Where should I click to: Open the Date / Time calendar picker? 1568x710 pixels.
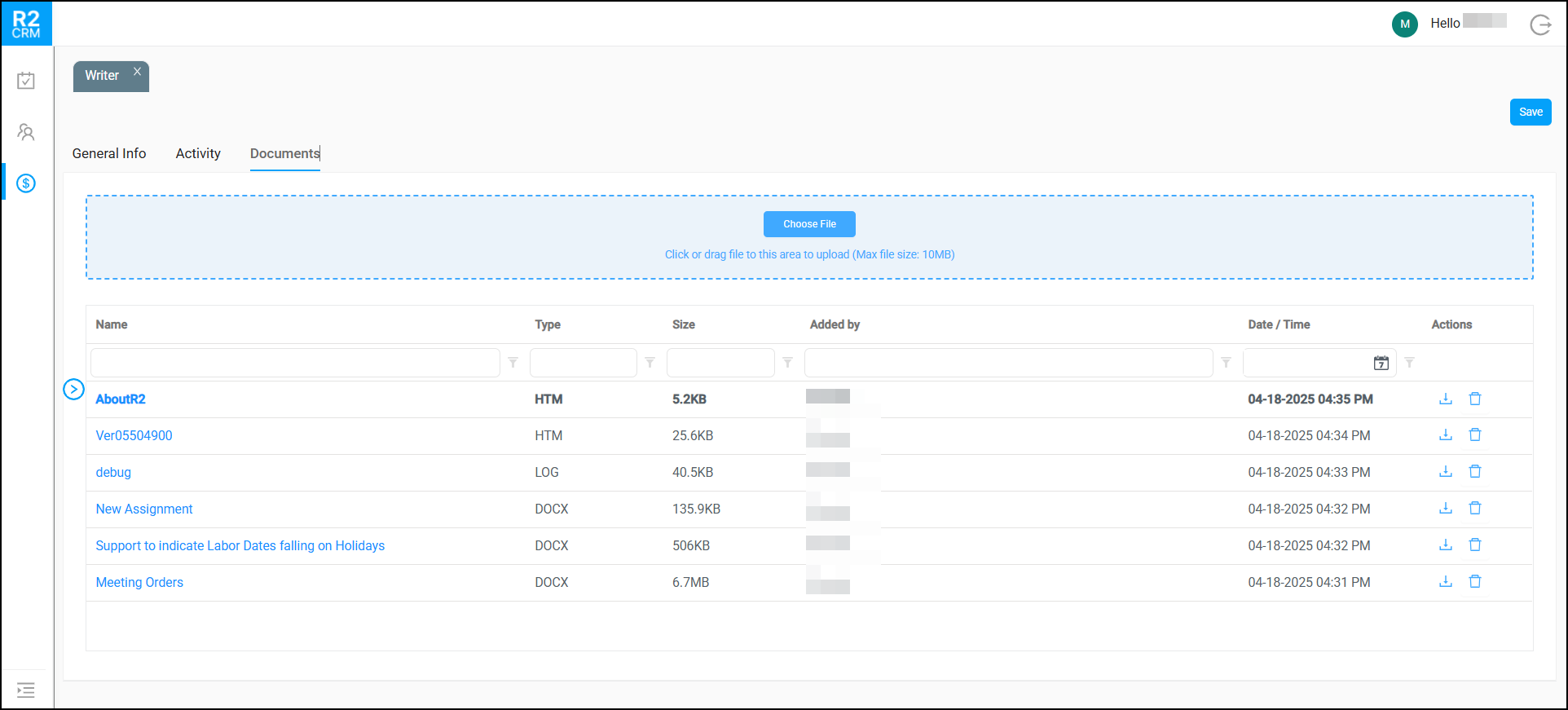[1381, 363]
